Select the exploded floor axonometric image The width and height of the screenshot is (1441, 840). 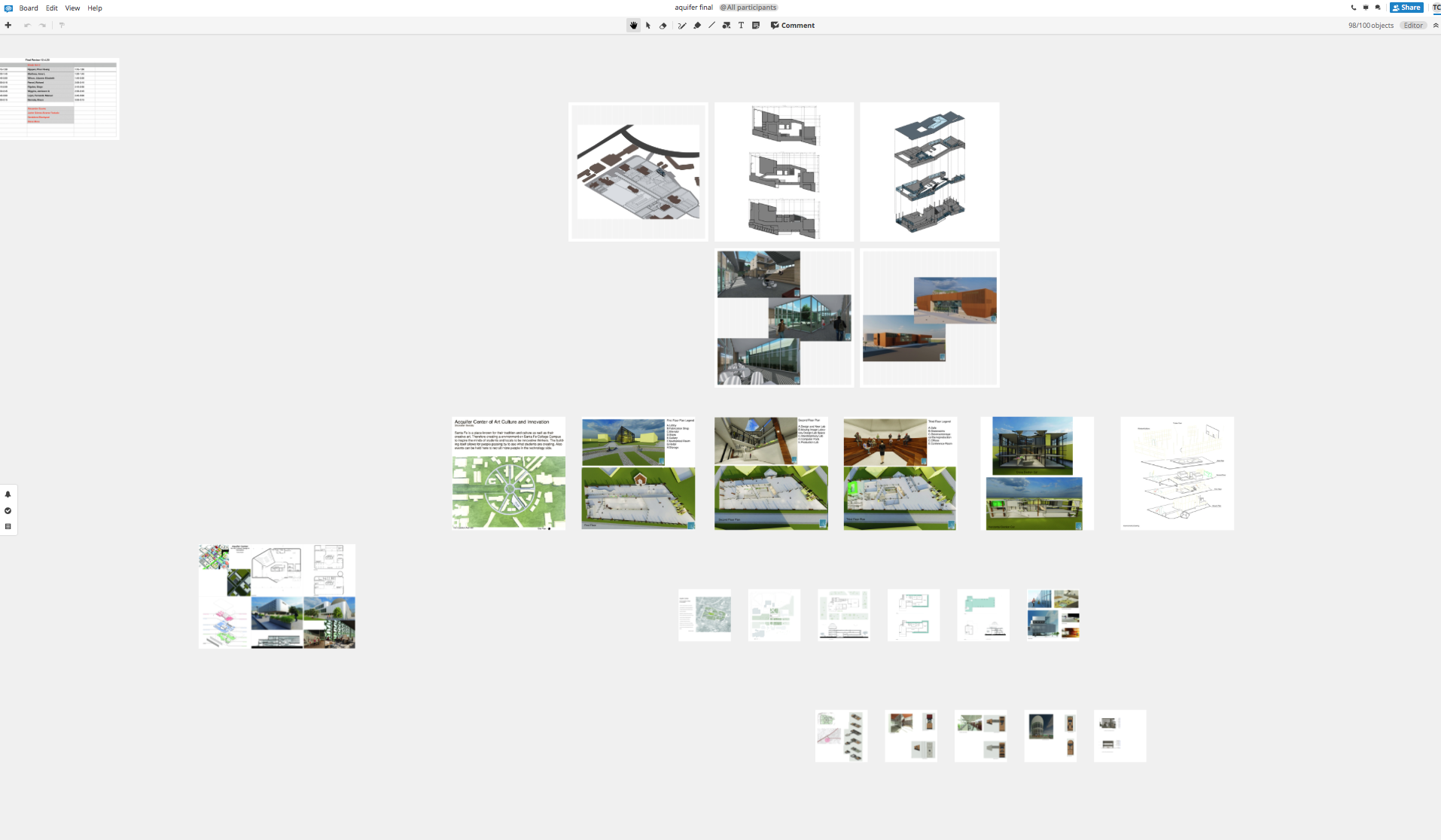(930, 172)
